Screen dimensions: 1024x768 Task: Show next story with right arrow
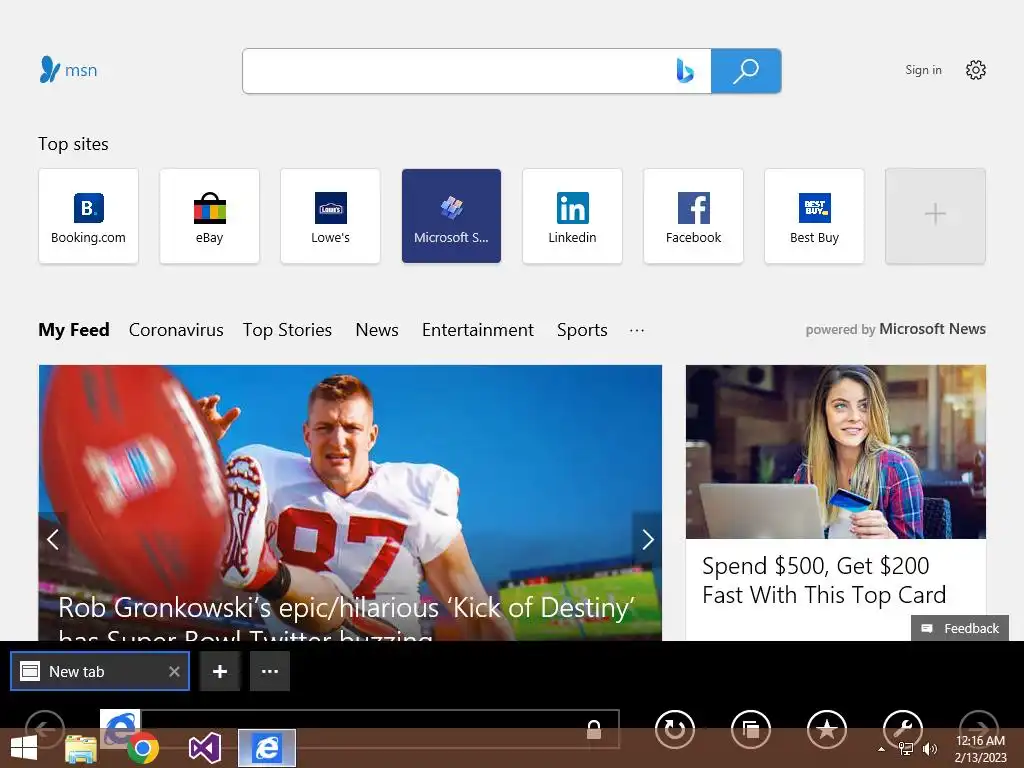[647, 539]
